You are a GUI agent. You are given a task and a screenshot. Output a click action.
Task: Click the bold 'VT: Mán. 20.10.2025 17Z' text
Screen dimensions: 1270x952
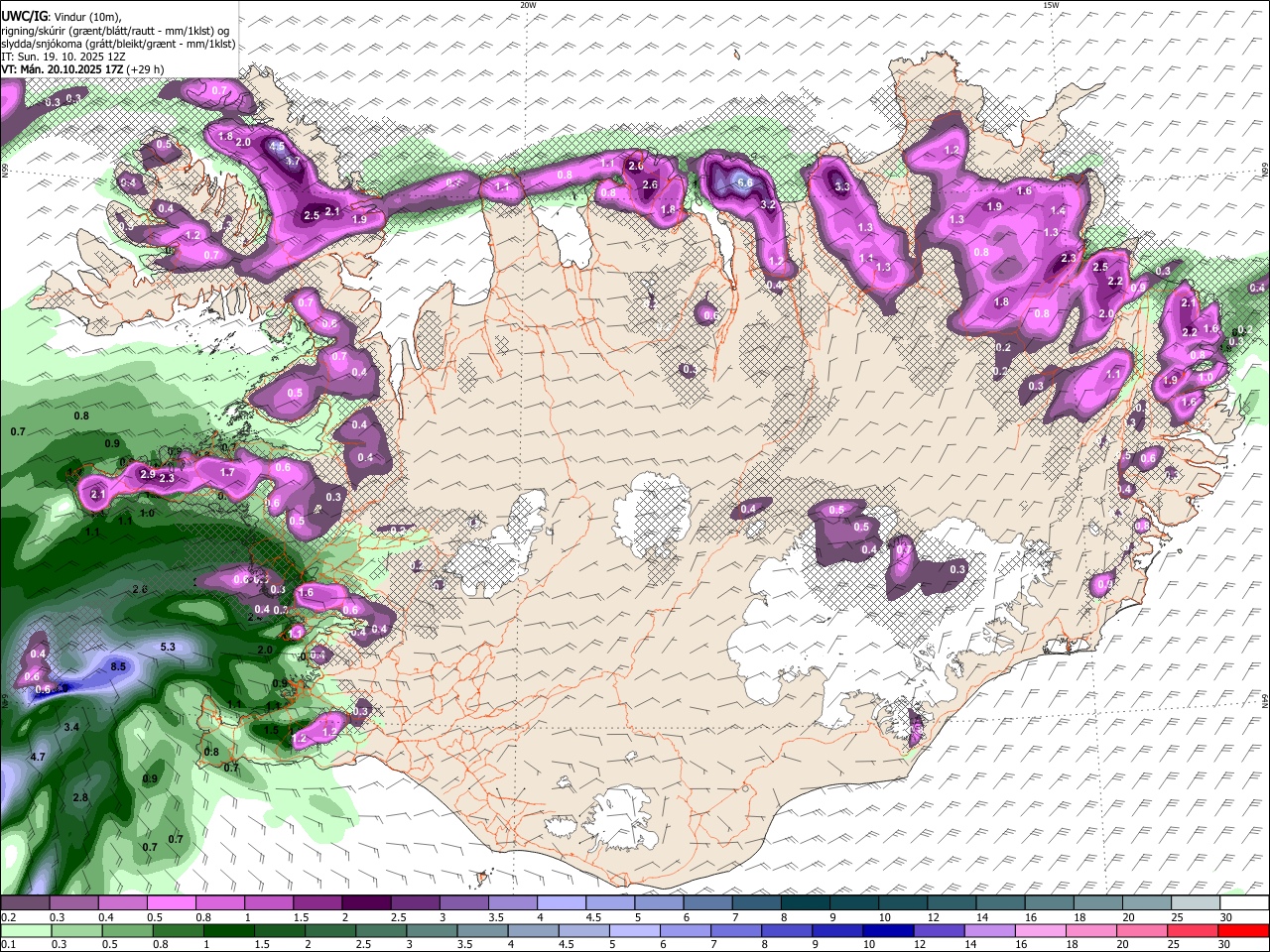pos(63,69)
